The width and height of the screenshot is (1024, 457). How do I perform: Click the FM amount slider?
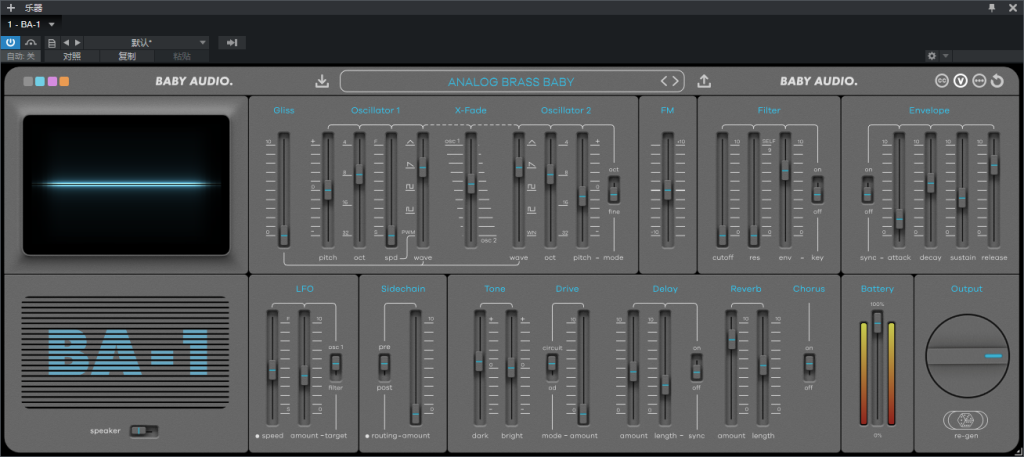coord(667,189)
